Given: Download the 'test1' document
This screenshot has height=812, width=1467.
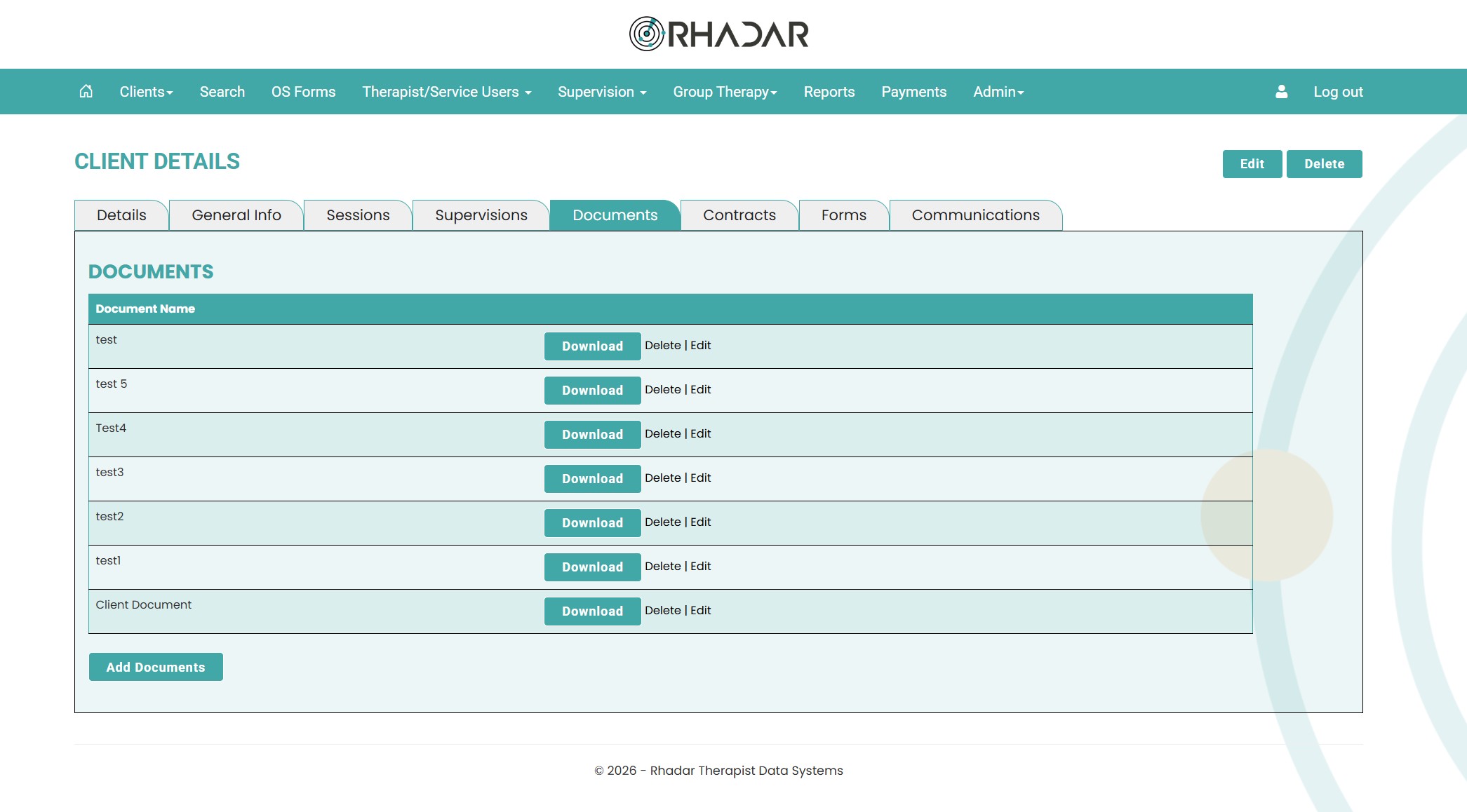Looking at the screenshot, I should pyautogui.click(x=593, y=567).
